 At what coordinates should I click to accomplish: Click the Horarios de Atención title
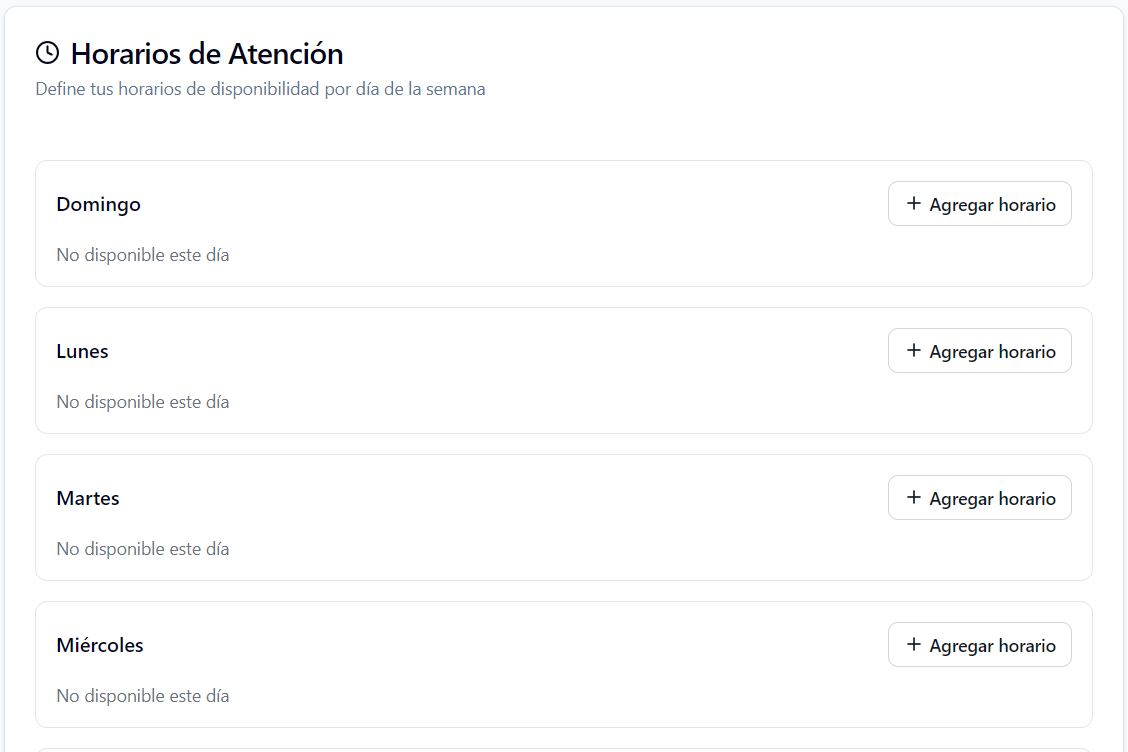click(207, 53)
